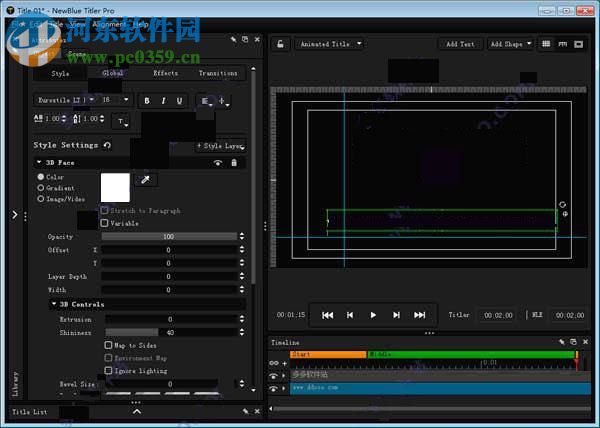Image resolution: width=600 pixels, height=428 pixels.
Task: Select the Gradient radio option
Action: [x=41, y=188]
